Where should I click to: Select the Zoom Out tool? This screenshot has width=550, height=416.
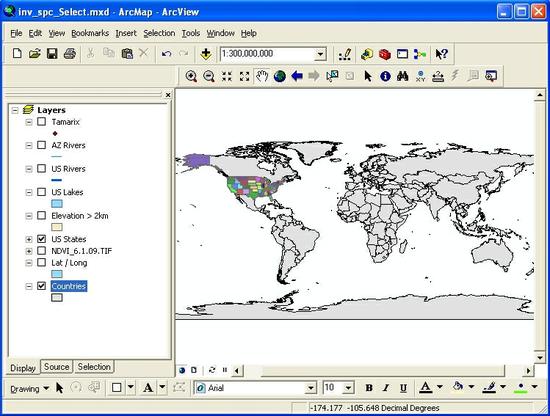tap(209, 76)
